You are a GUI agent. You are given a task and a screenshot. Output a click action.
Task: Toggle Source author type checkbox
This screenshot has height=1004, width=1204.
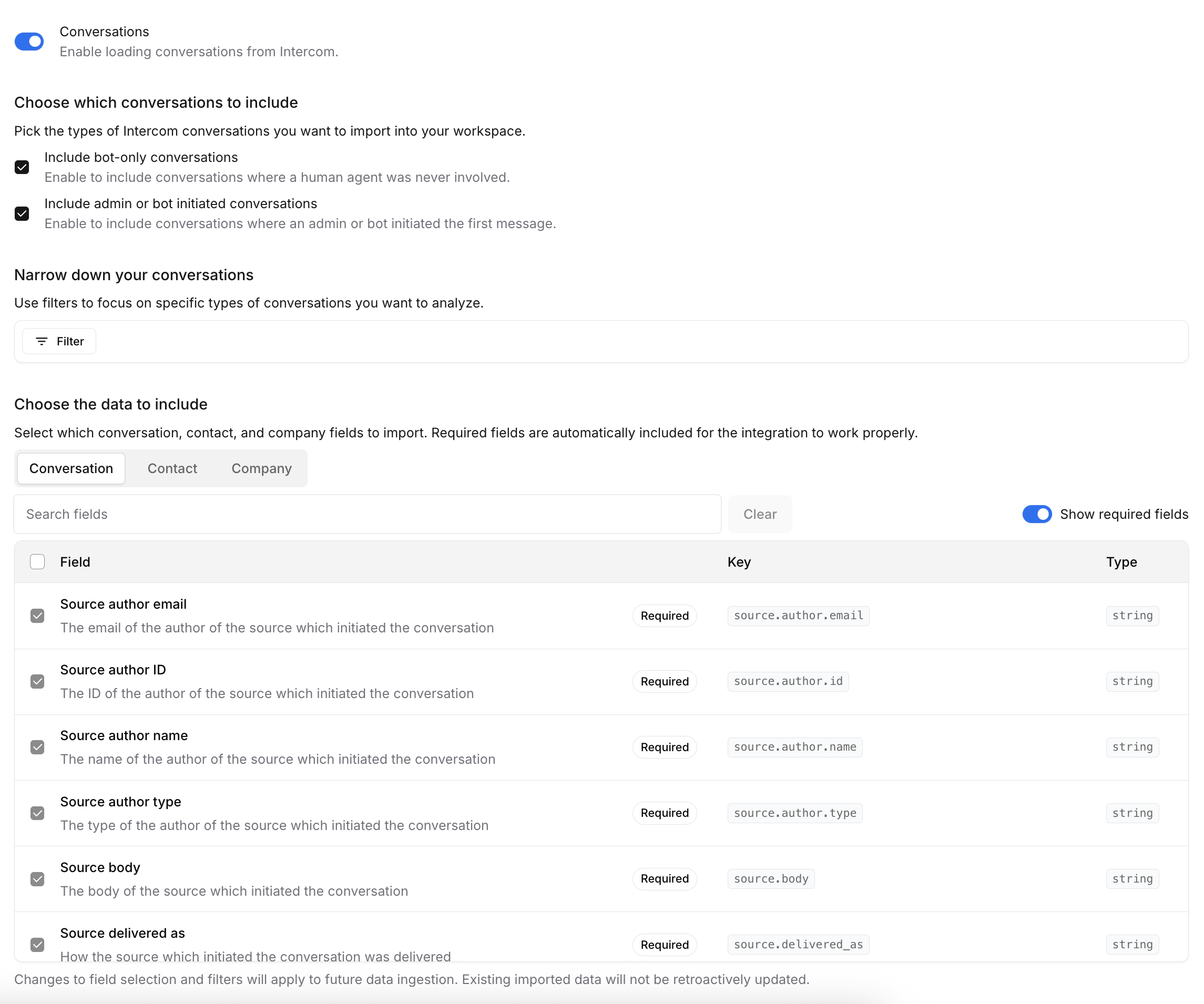37,813
